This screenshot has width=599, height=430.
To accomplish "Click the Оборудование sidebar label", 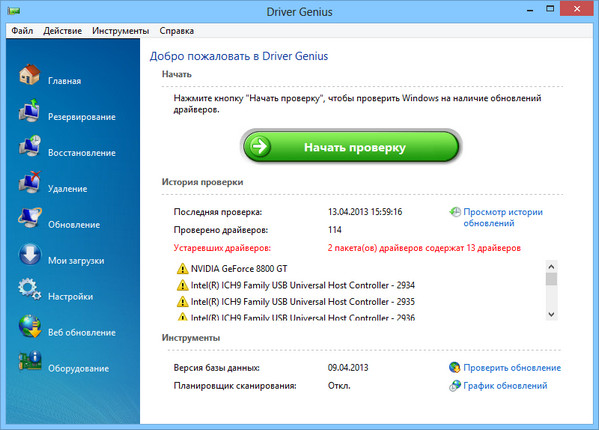I will [x=78, y=369].
